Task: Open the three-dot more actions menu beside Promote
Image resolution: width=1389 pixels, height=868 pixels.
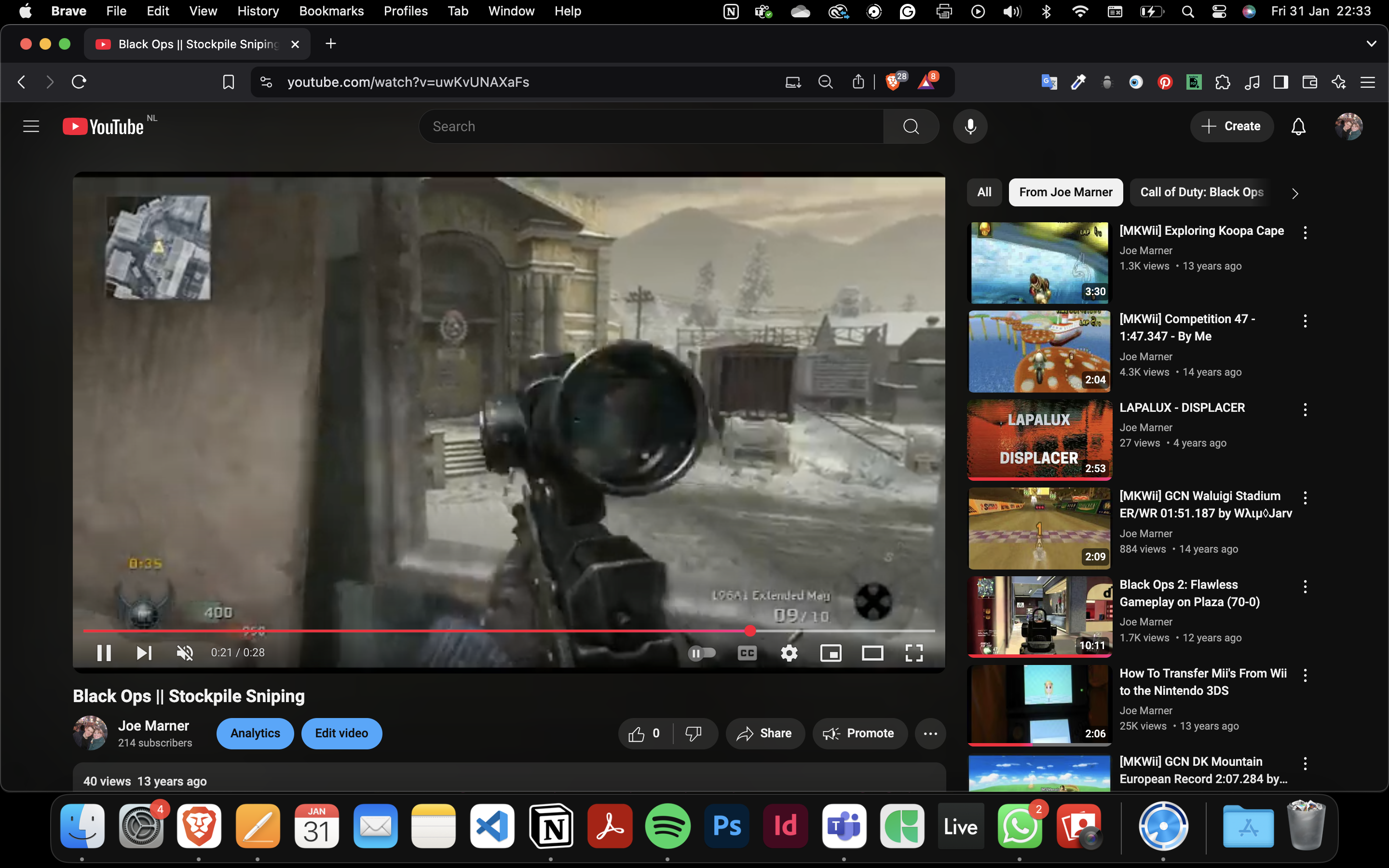Action: click(x=930, y=733)
